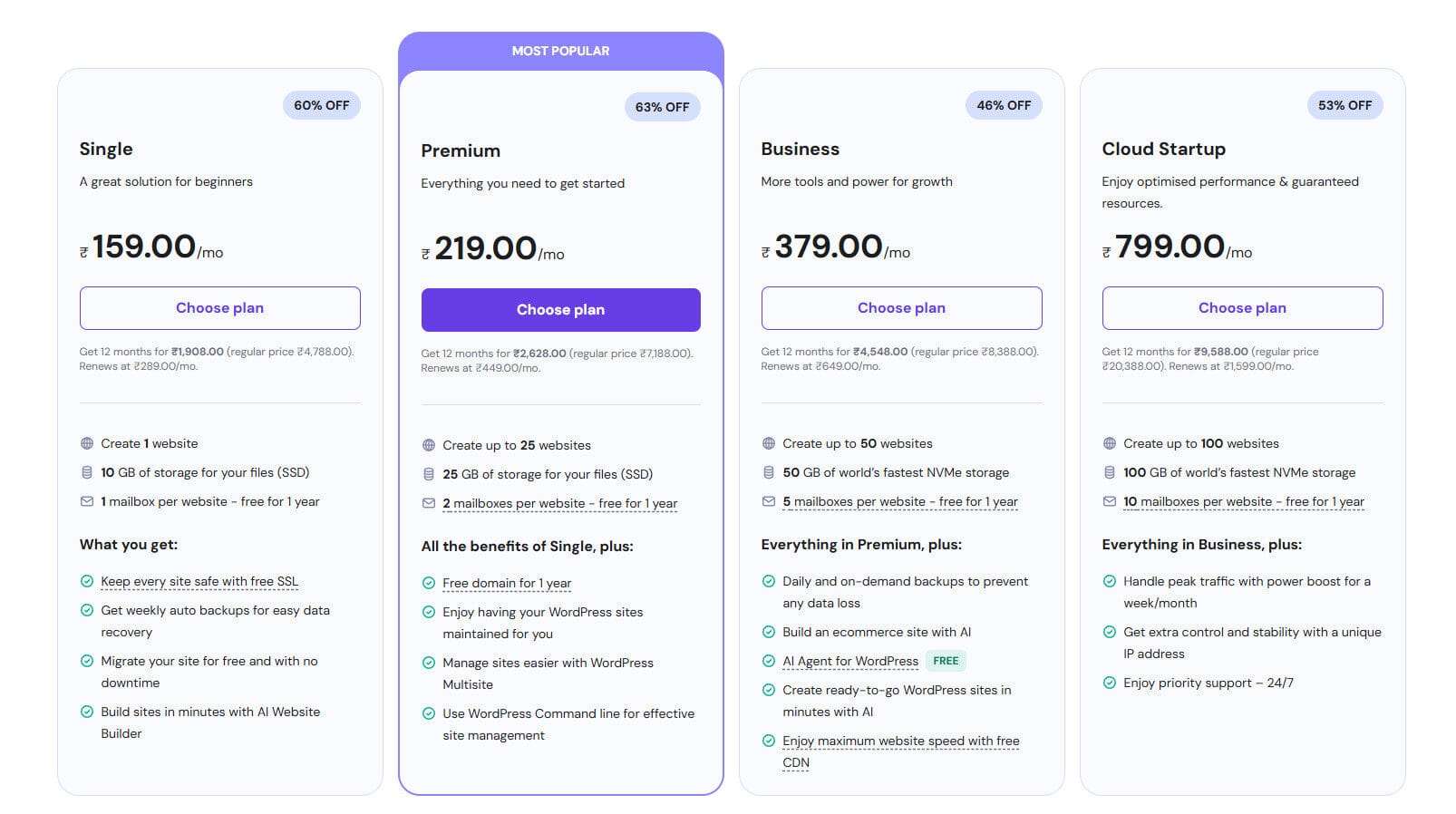Click checkmark icon next to Free domain
The width and height of the screenshot is (1456, 814).
pos(429,583)
